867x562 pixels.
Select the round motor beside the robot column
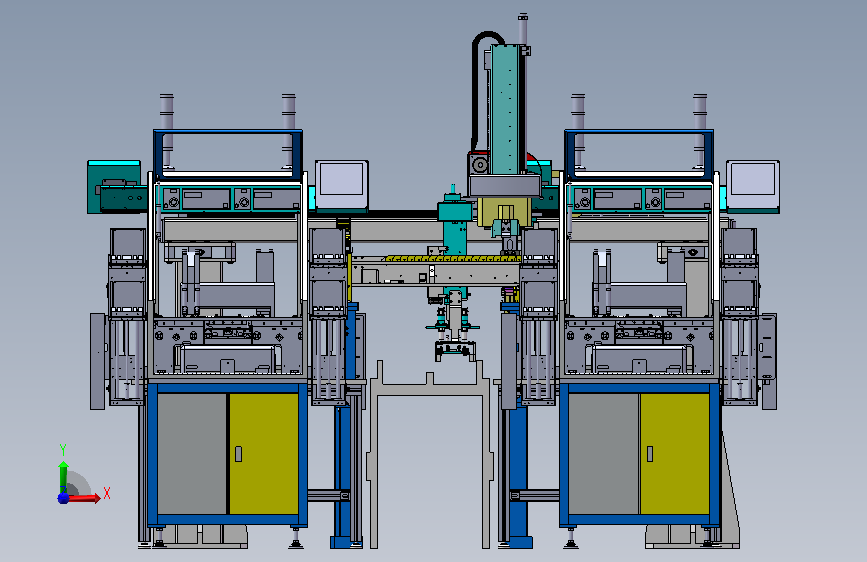point(479,165)
